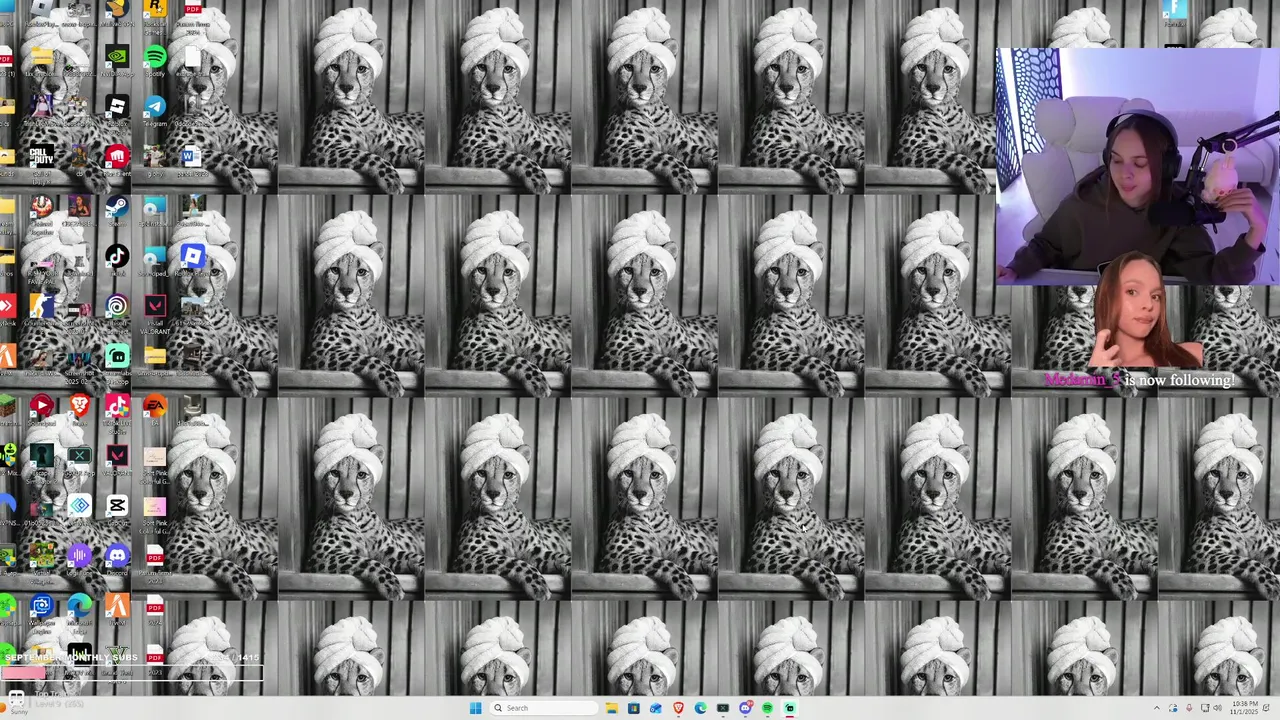Select the black Roblox desktop icon
The image size is (1280, 720).
pyautogui.click(x=117, y=106)
